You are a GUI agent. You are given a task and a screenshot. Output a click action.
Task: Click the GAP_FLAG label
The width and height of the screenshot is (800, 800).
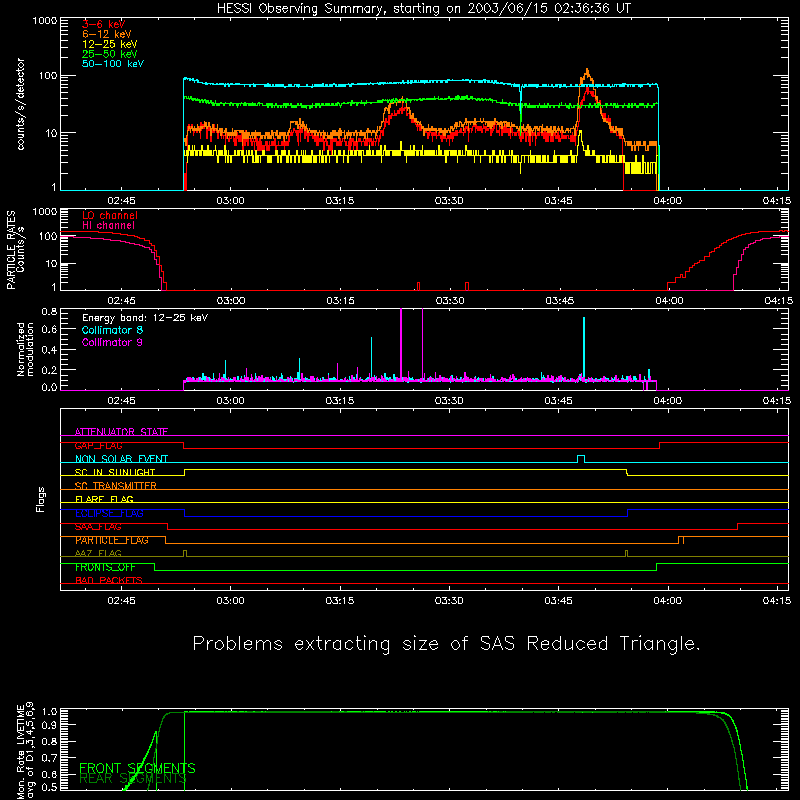click(x=98, y=445)
